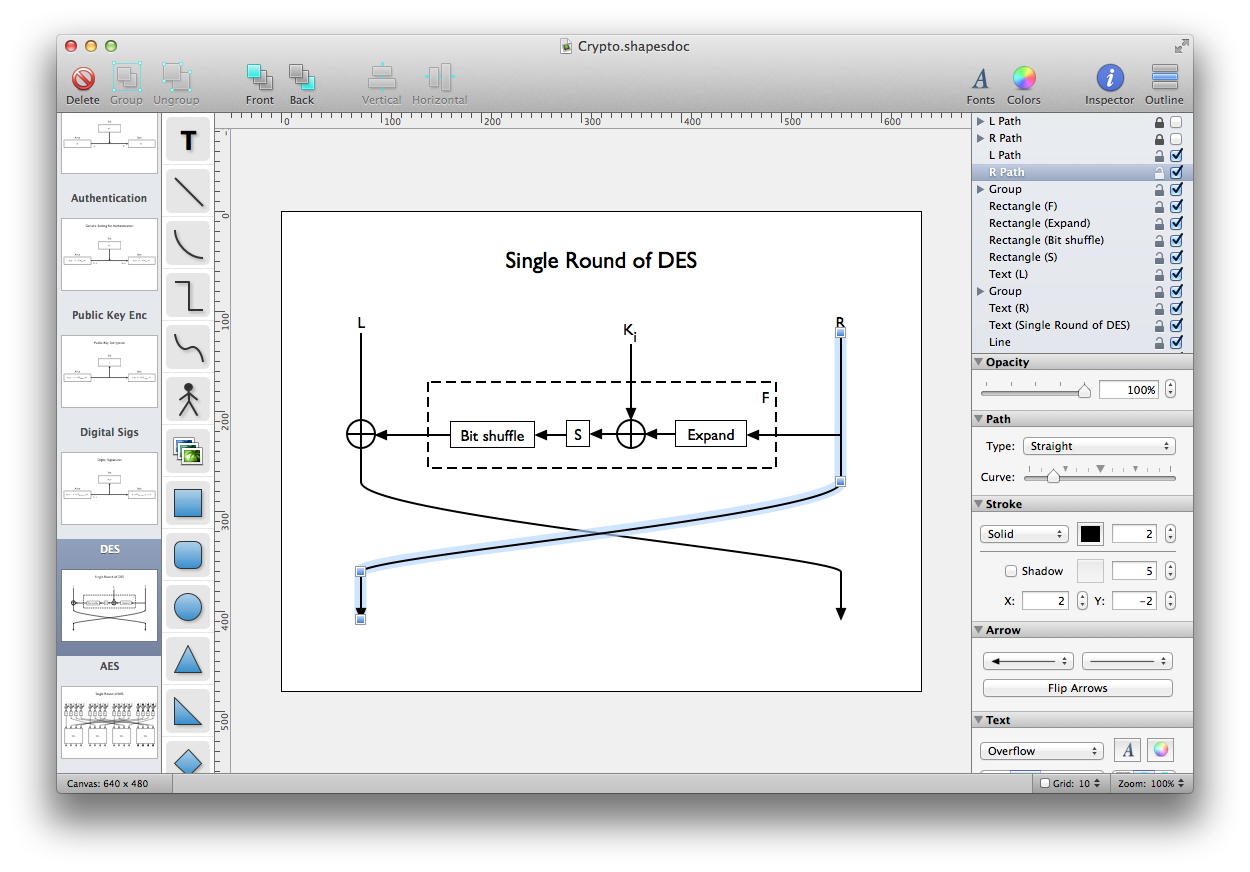The height and width of the screenshot is (872, 1250).
Task: Select the stick figure shape tool
Action: click(187, 399)
